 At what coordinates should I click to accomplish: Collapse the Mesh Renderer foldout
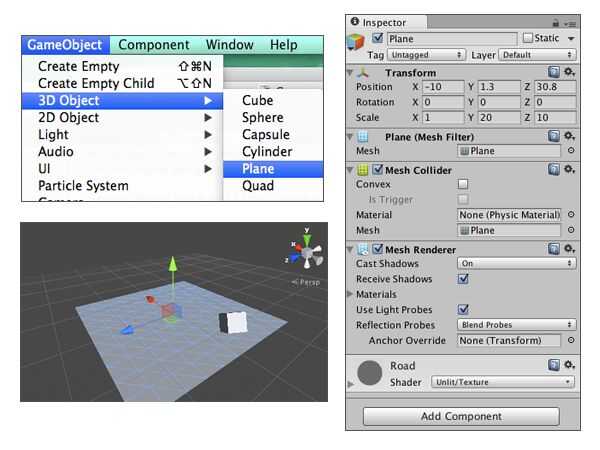(x=350, y=249)
